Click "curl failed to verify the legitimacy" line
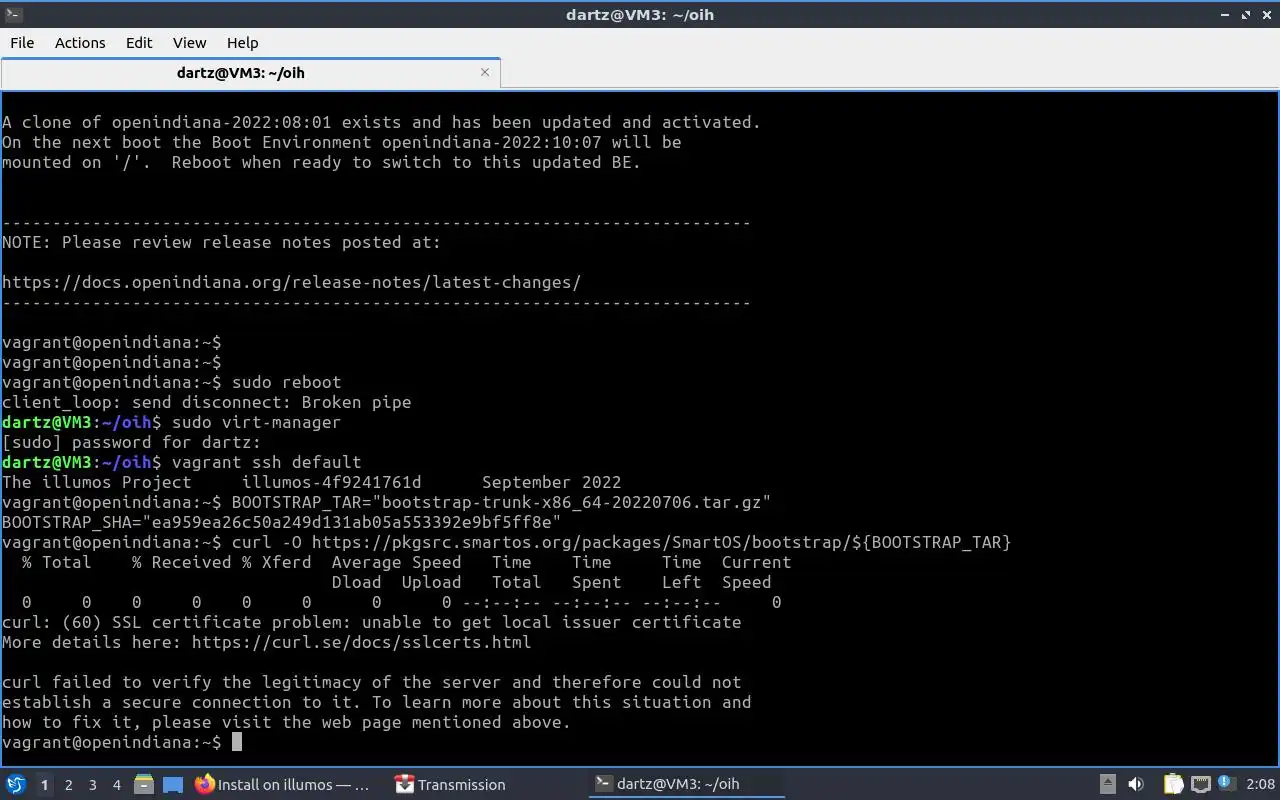This screenshot has width=1280, height=800. [371, 682]
